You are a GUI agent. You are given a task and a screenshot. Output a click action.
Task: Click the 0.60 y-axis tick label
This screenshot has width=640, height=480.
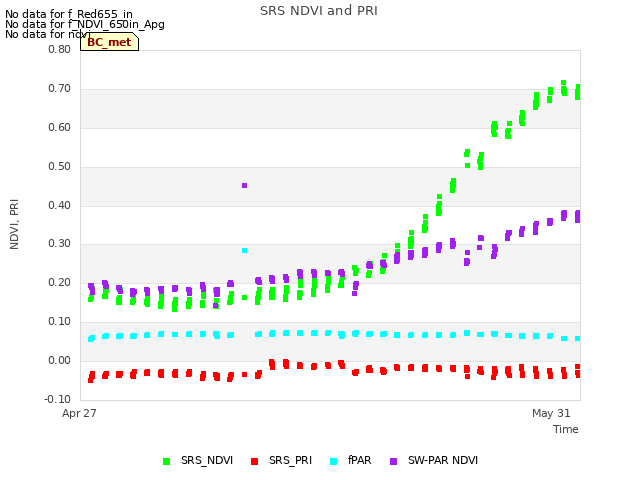point(60,127)
